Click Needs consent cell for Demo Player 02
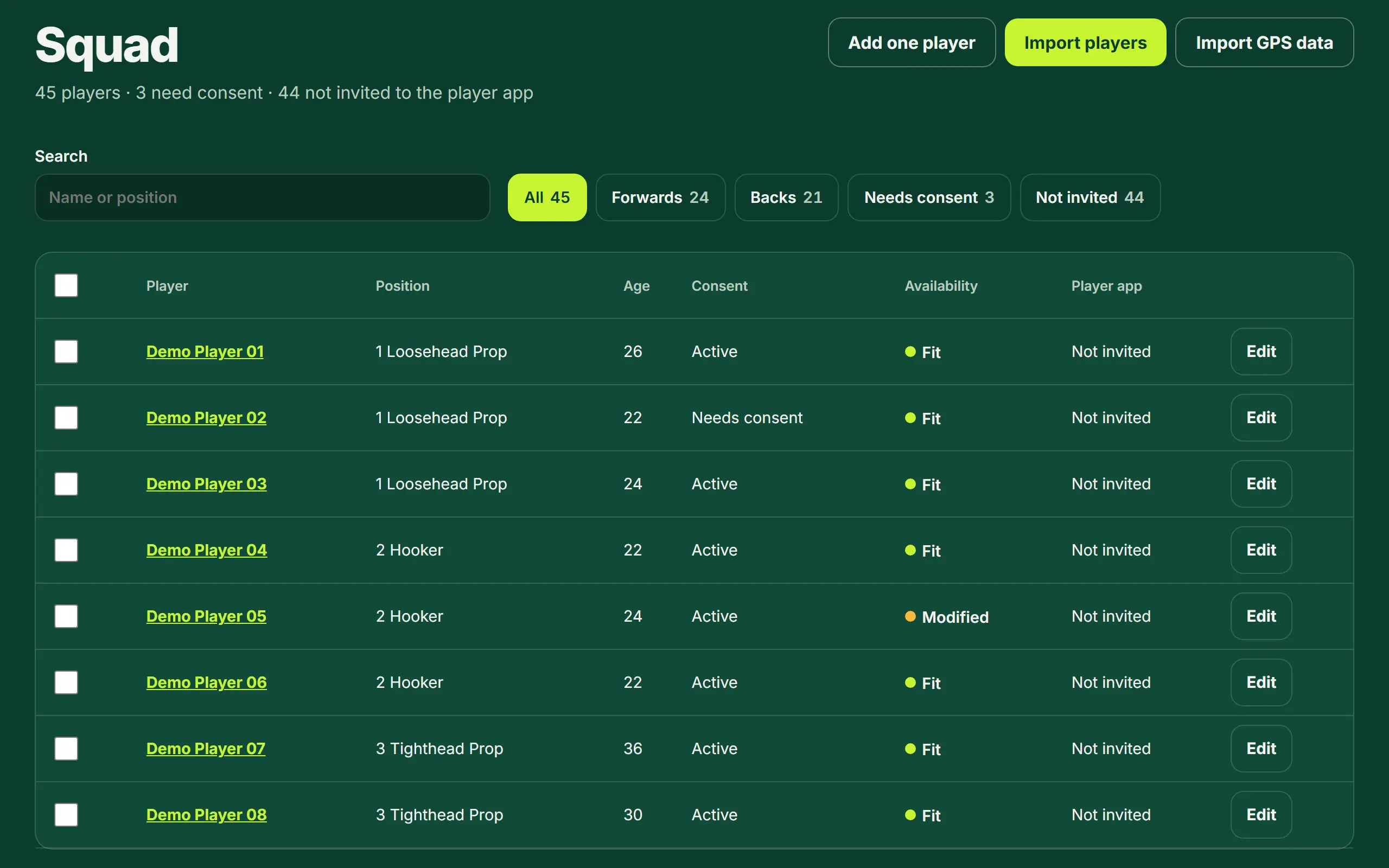The height and width of the screenshot is (868, 1389). [x=747, y=417]
